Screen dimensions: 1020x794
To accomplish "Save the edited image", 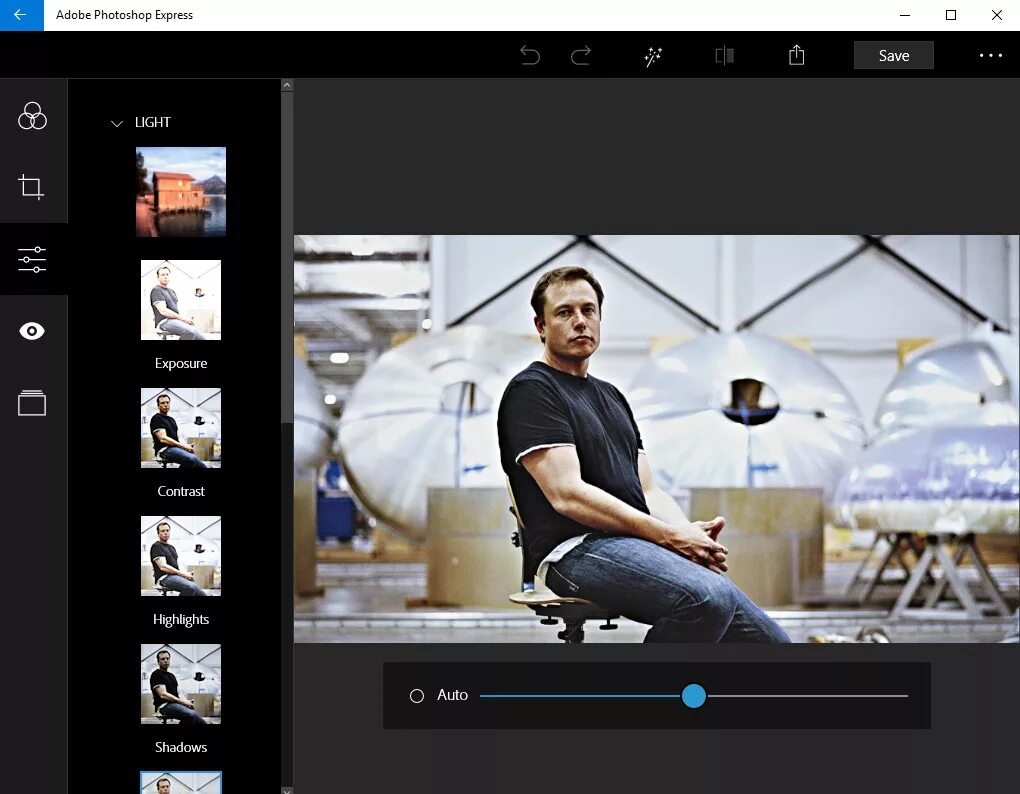I will [x=894, y=55].
